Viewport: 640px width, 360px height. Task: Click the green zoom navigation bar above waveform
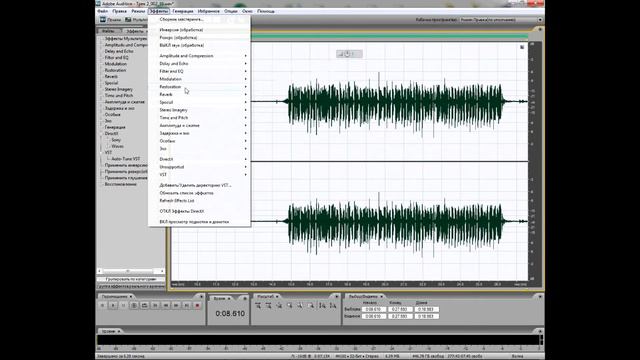(x=390, y=36)
